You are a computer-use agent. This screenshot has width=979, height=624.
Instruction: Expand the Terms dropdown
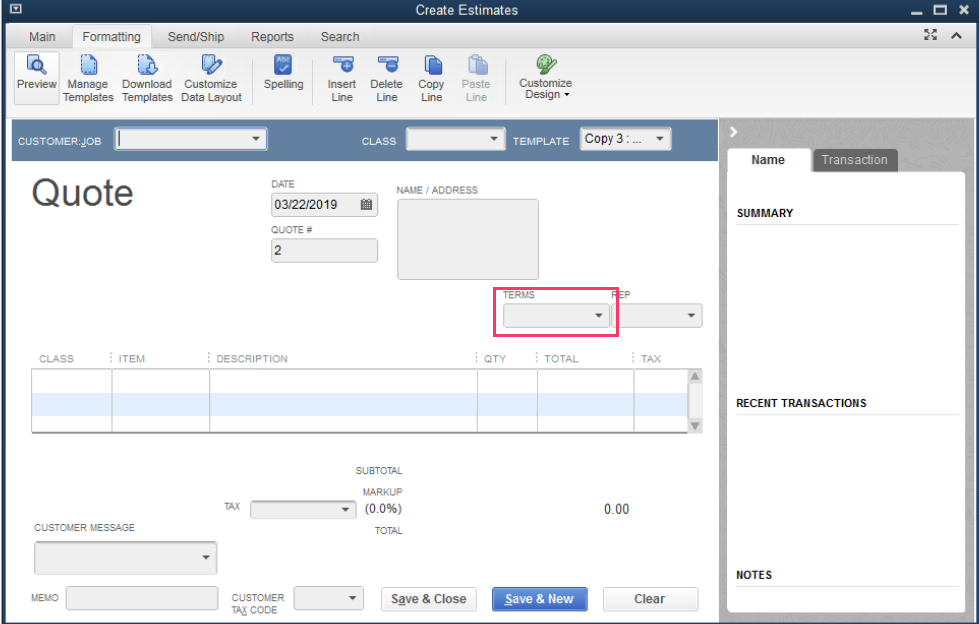click(x=599, y=315)
